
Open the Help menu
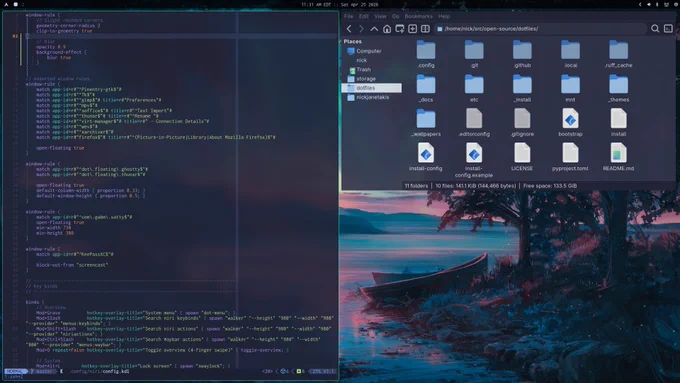point(444,16)
